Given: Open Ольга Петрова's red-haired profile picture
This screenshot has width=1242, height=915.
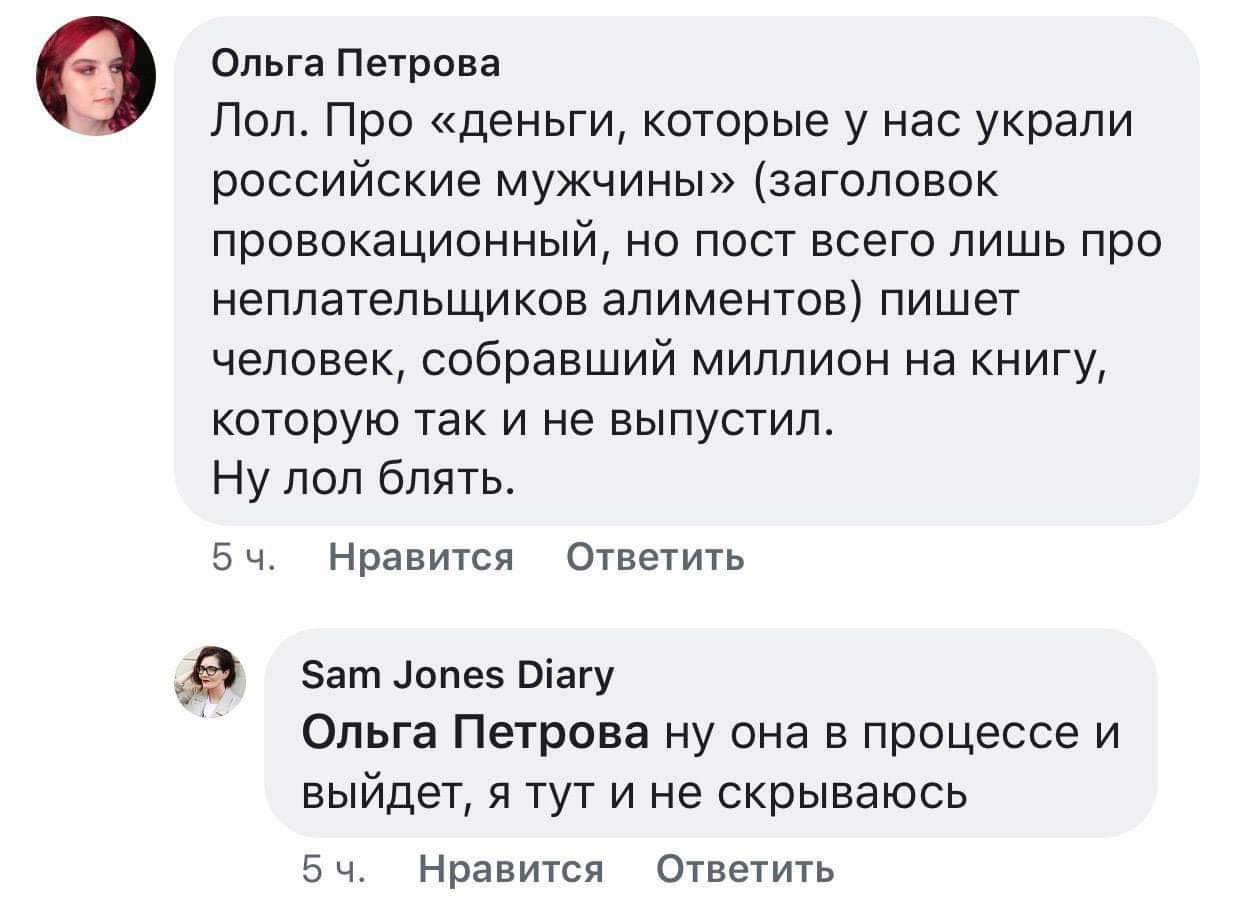Looking at the screenshot, I should point(96,77).
